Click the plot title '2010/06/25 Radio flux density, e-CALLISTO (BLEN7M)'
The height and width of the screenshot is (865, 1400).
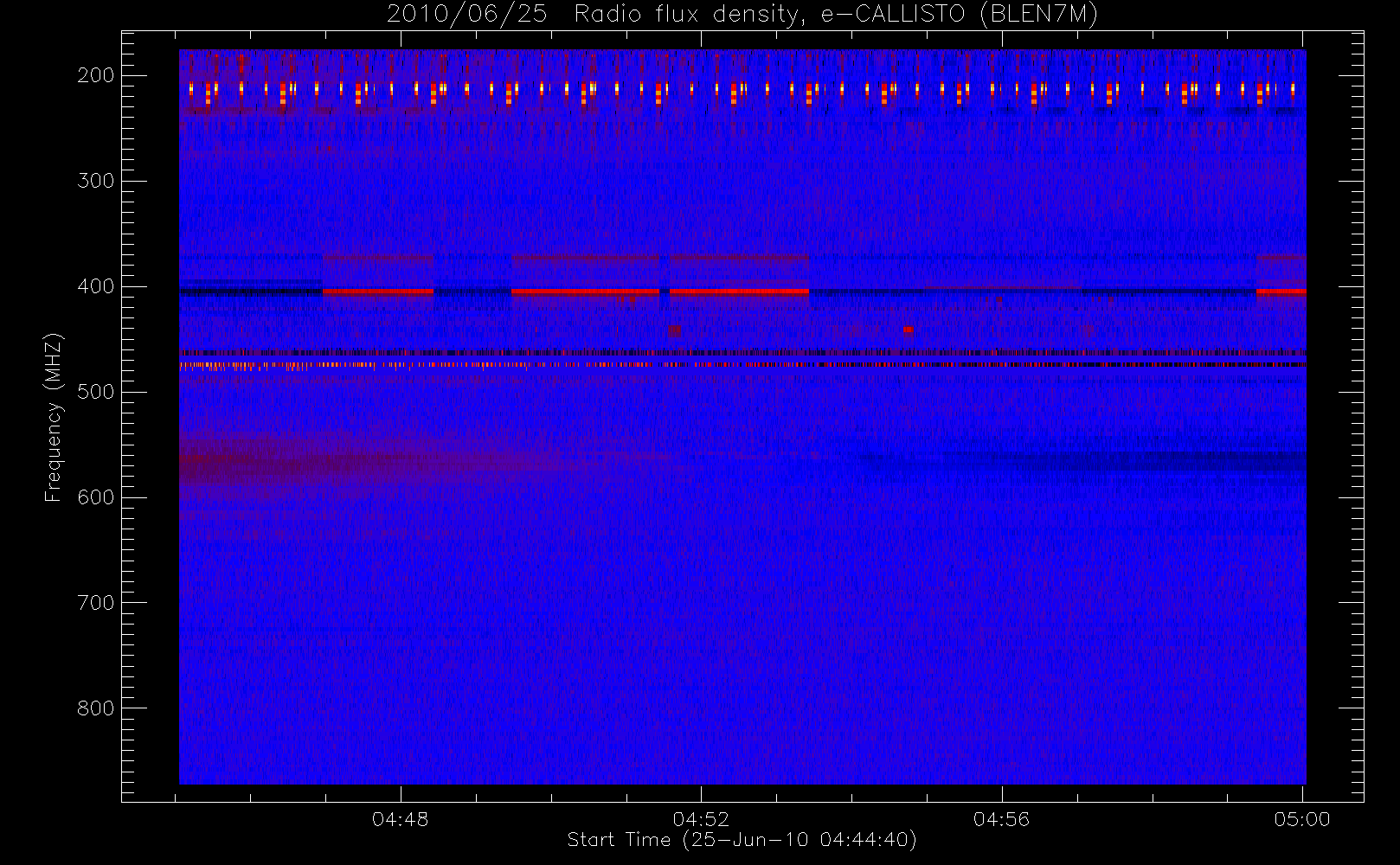tap(742, 15)
